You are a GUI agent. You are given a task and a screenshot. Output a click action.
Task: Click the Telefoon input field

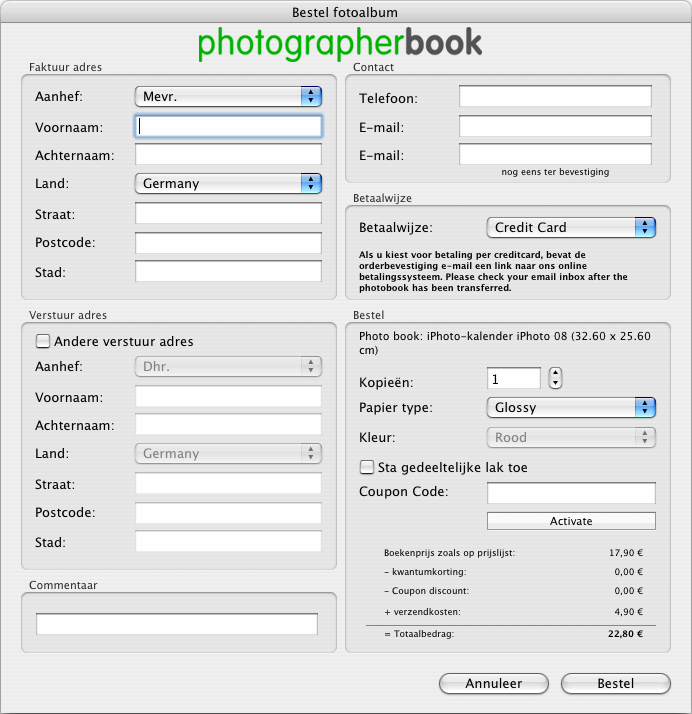click(555, 97)
